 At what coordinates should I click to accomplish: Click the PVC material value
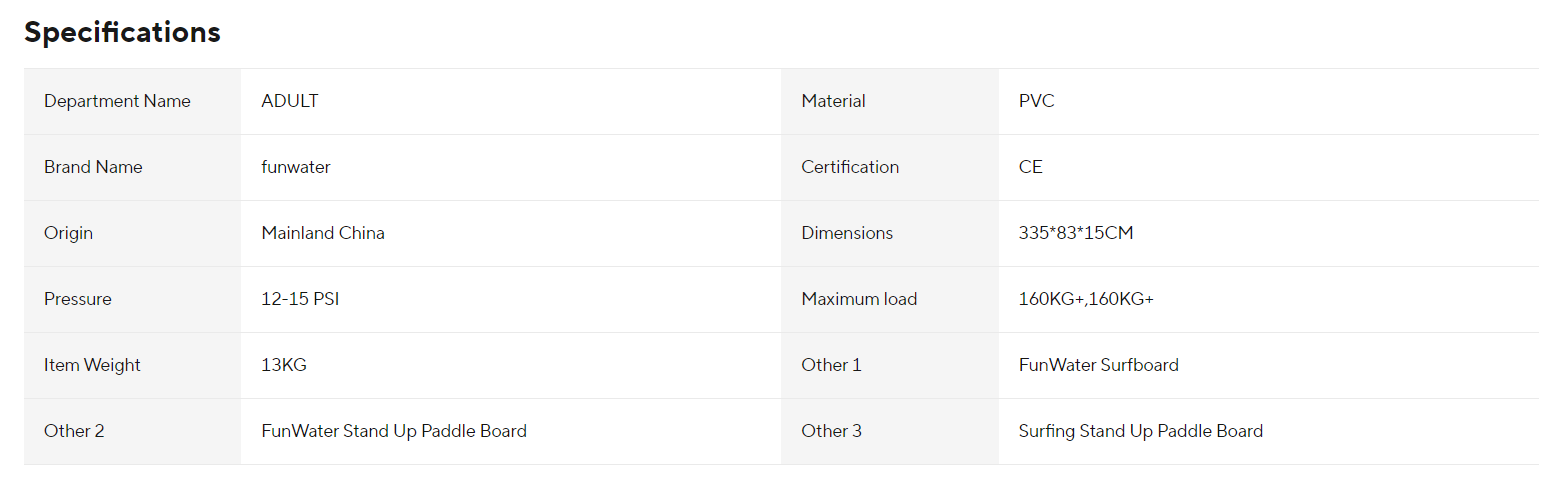(x=1037, y=101)
